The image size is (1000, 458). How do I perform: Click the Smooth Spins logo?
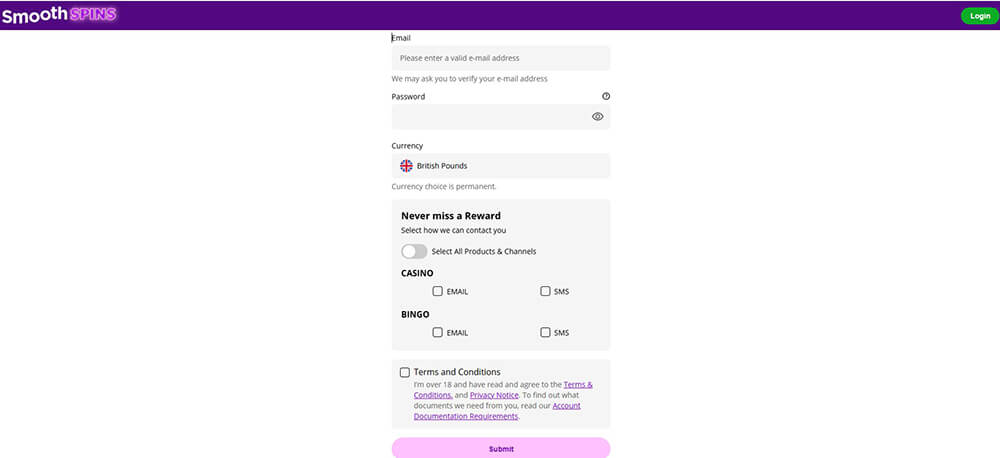click(59, 15)
